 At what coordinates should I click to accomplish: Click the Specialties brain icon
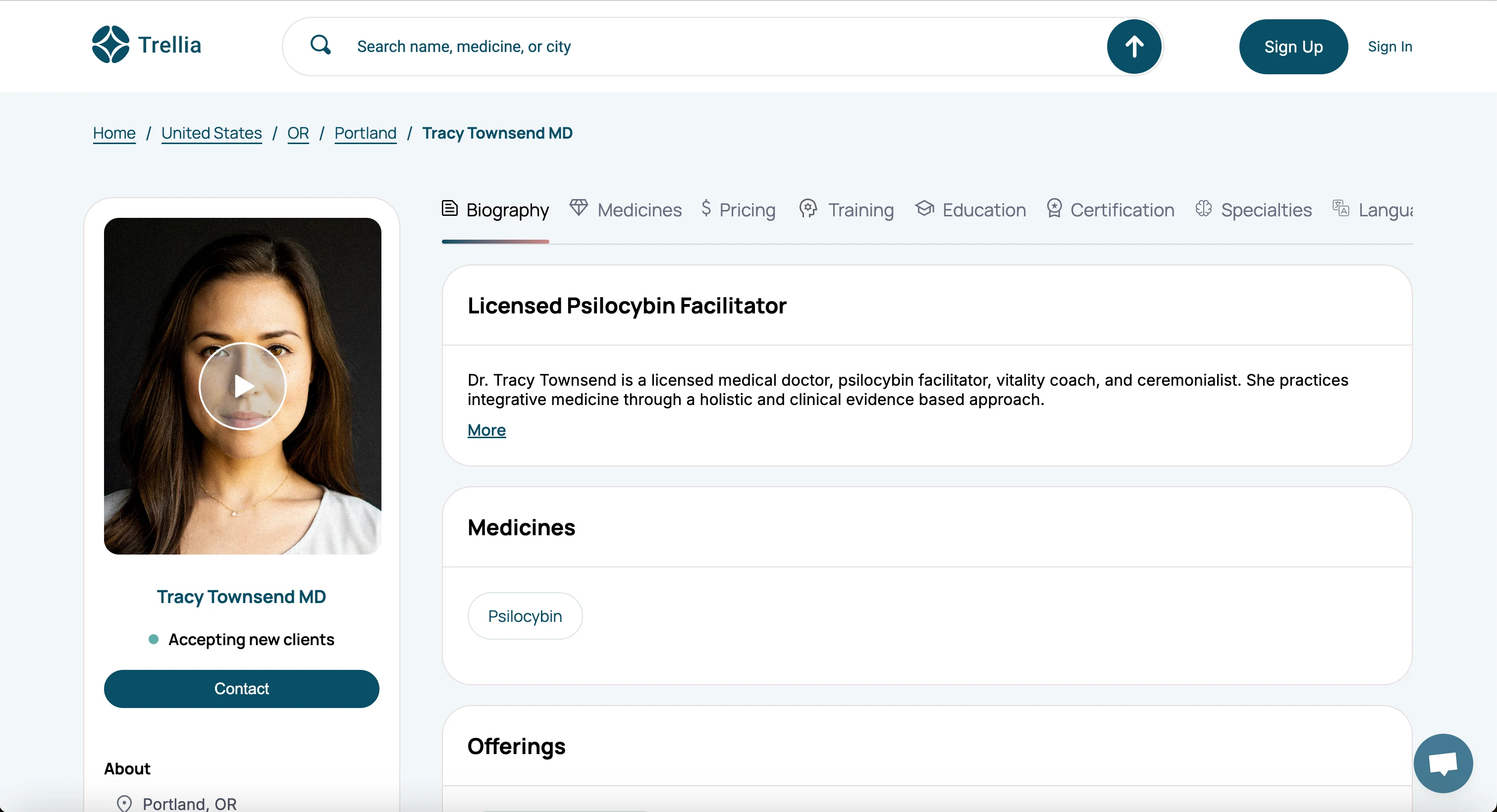tap(1204, 208)
